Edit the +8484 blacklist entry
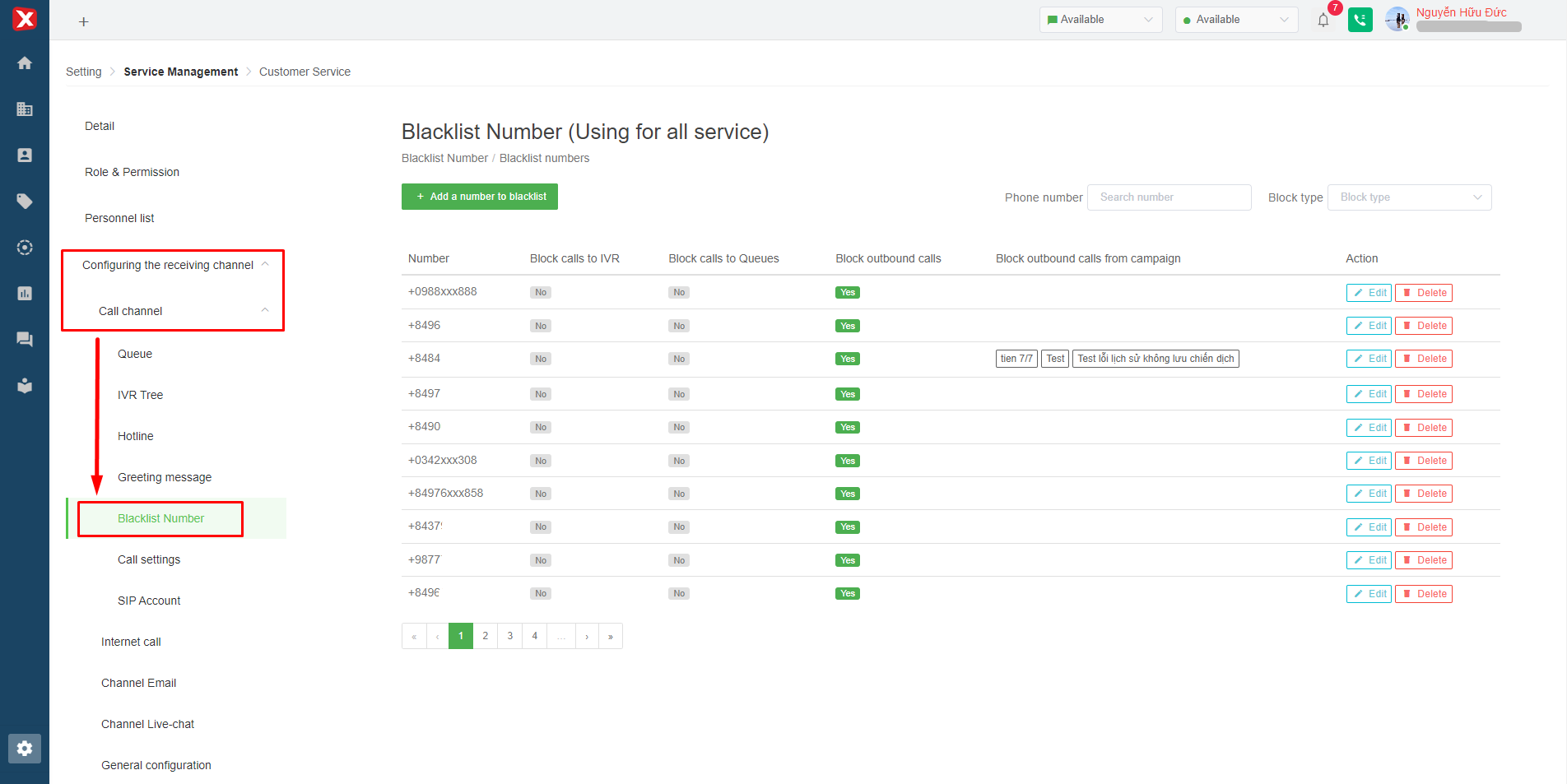 coord(1369,359)
